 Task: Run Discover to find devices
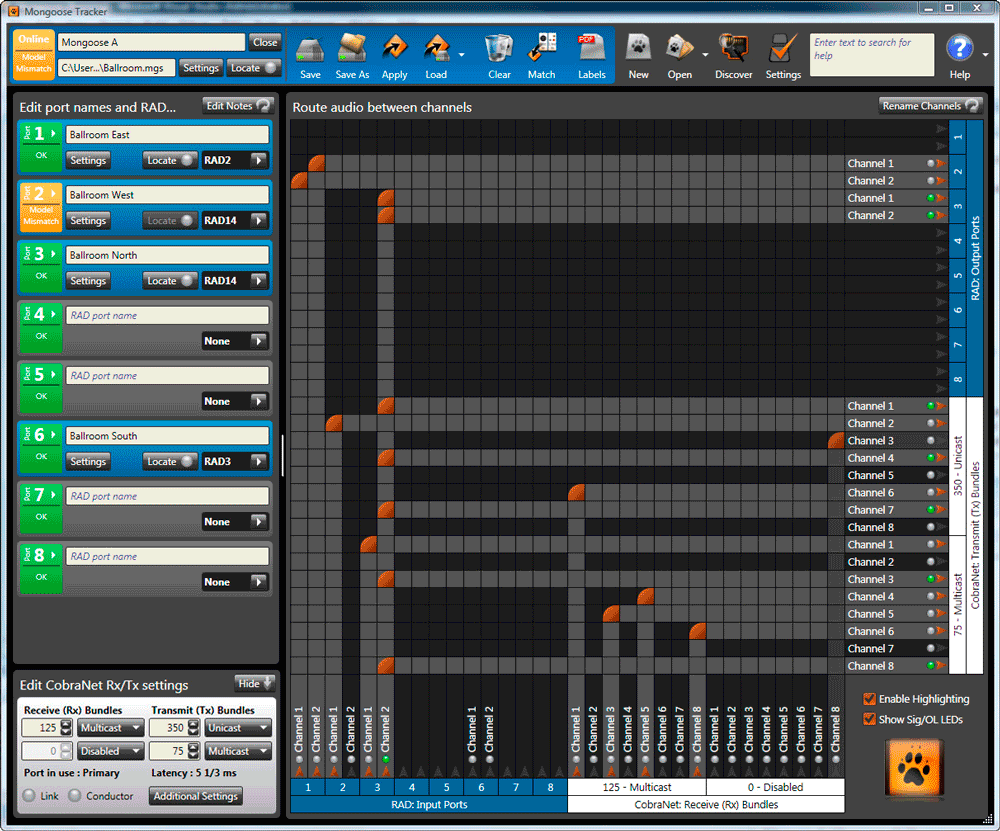[733, 48]
